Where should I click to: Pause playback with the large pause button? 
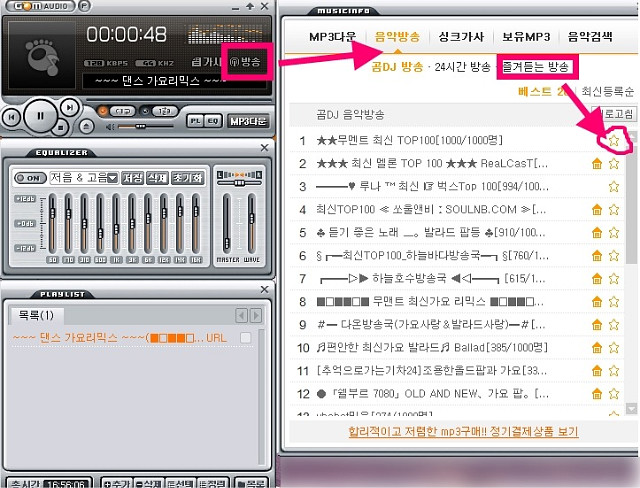point(40,116)
